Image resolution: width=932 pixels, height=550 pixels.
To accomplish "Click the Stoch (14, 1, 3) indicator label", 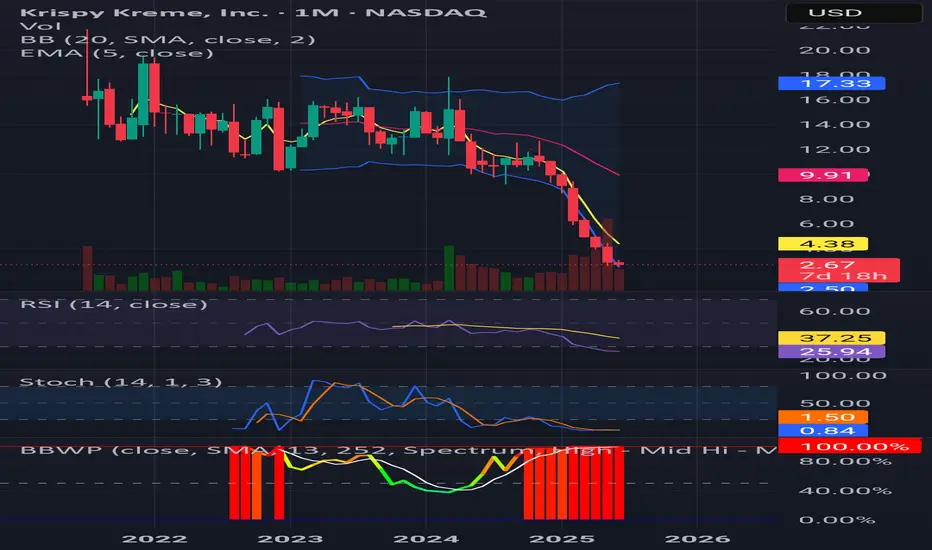I will click(x=121, y=382).
